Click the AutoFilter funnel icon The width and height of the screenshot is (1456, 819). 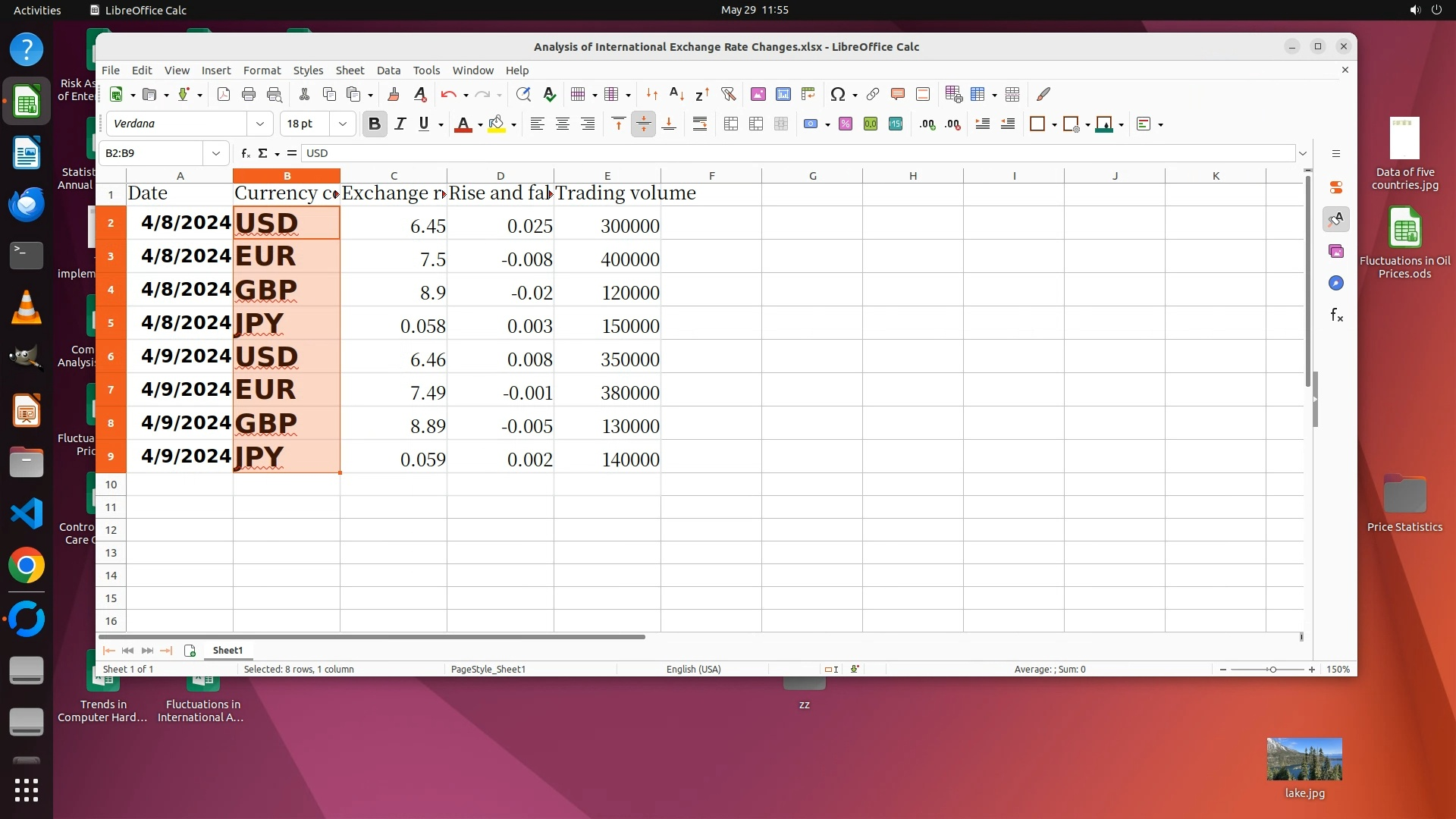click(728, 94)
